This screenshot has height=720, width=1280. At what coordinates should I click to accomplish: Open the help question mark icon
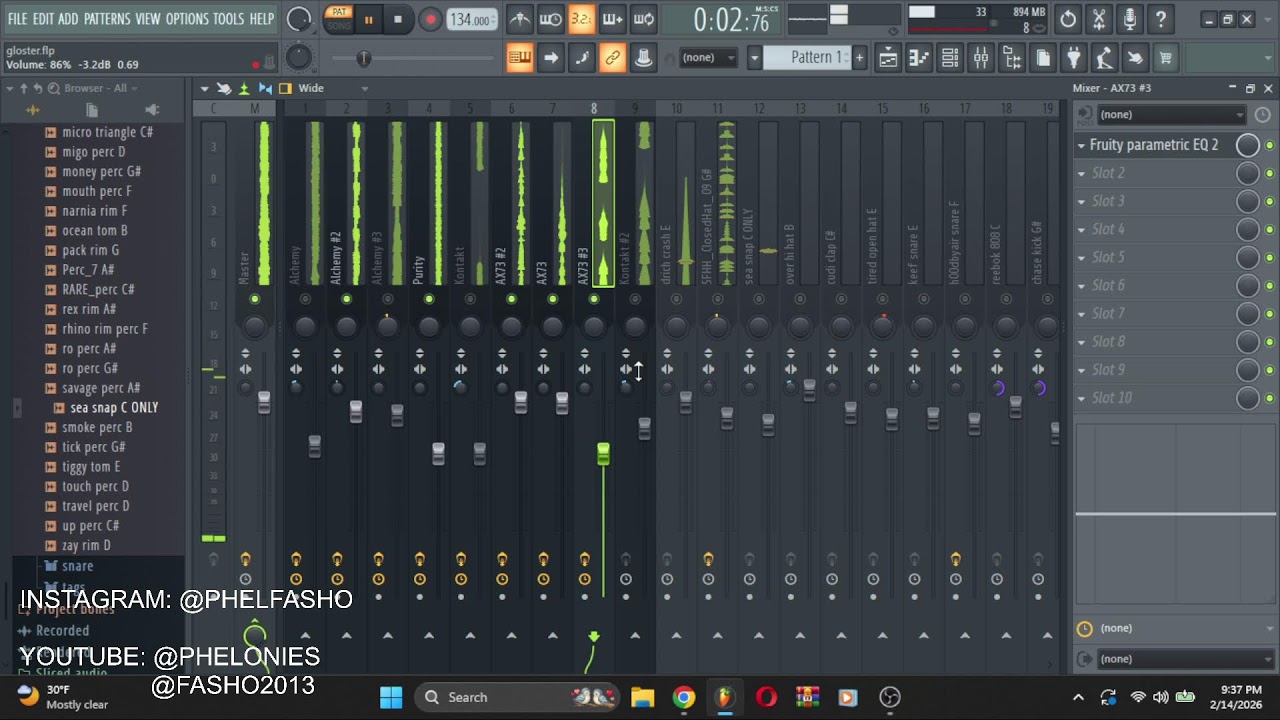click(x=1161, y=19)
